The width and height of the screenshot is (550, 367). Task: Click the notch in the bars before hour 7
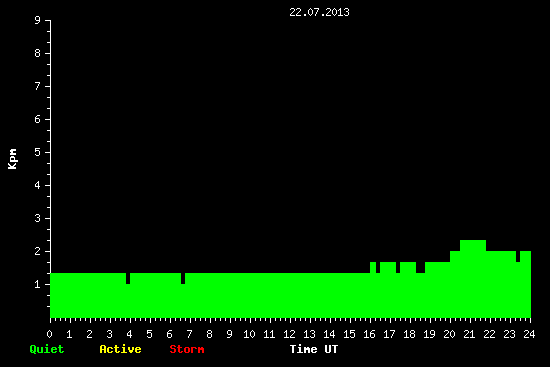[183, 278]
